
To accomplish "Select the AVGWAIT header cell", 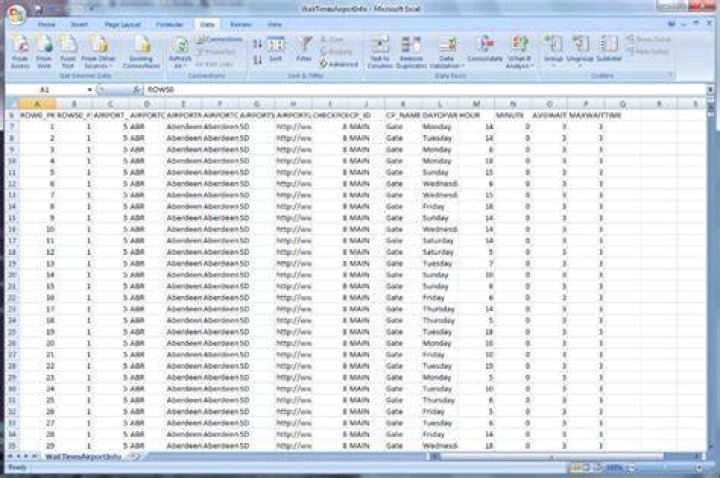I will click(550, 115).
